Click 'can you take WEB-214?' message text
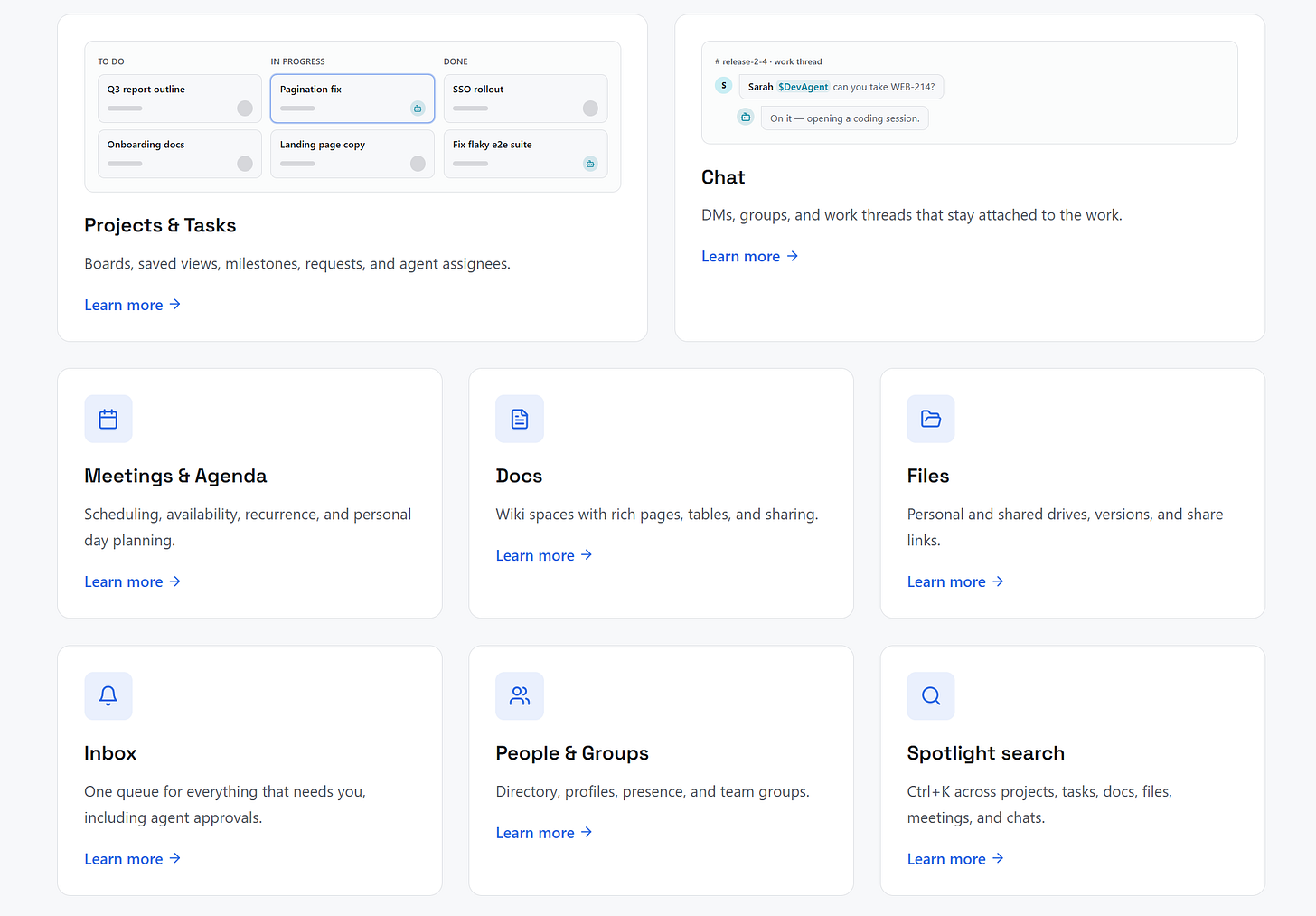The image size is (1316, 916). pyautogui.click(x=884, y=87)
